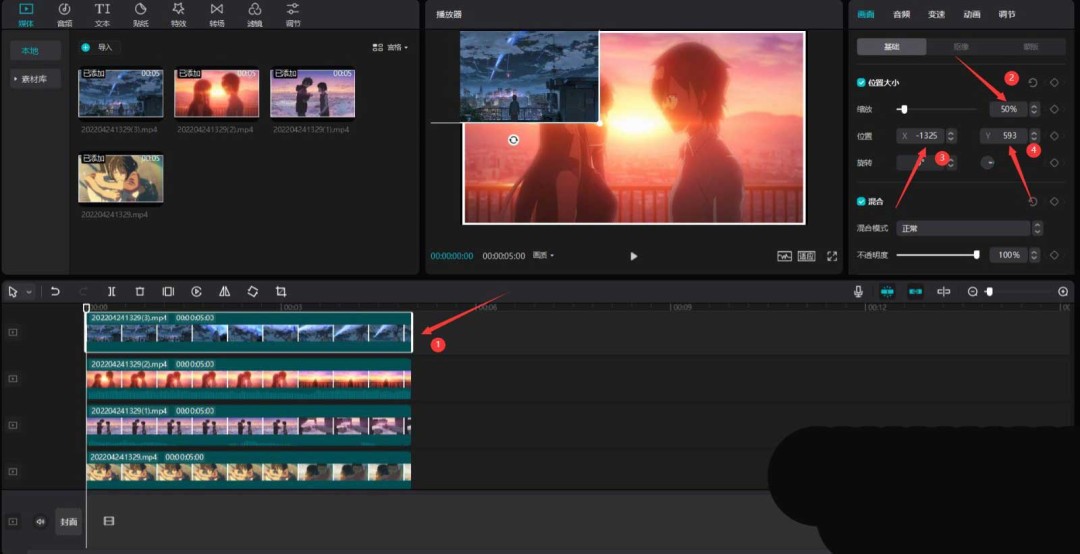Uncheck the 混合 checkbox
Screen dimensions: 1080x554
(862, 201)
